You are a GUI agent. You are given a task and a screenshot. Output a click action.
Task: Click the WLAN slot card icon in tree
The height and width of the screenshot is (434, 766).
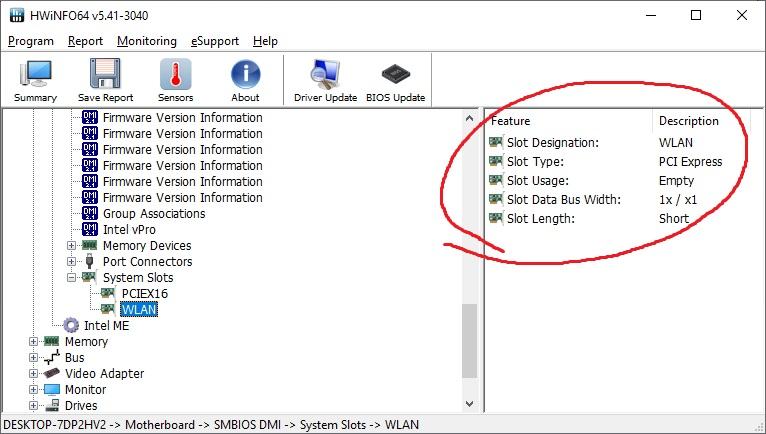pos(107,309)
